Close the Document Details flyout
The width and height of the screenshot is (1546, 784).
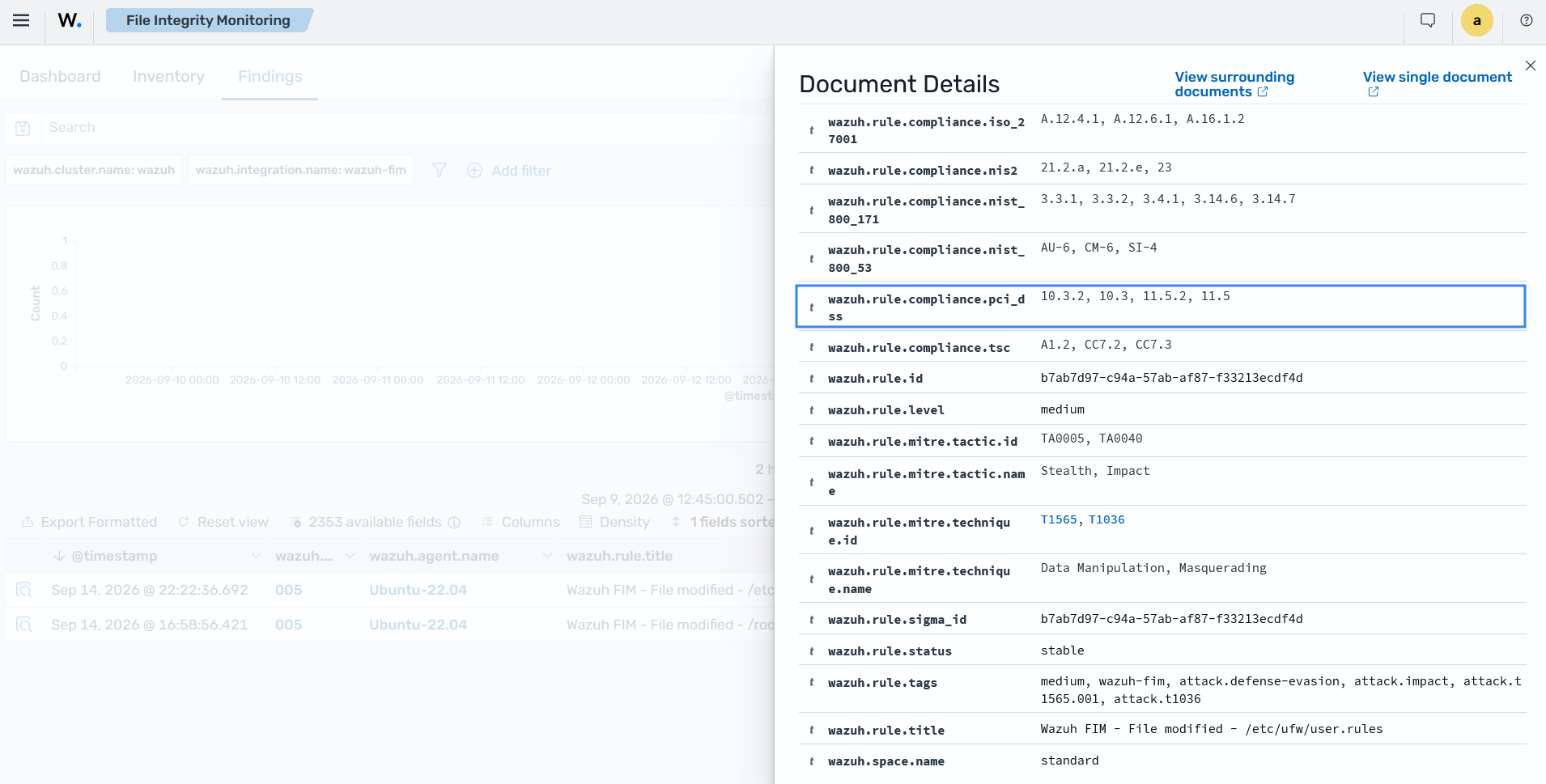(x=1530, y=66)
